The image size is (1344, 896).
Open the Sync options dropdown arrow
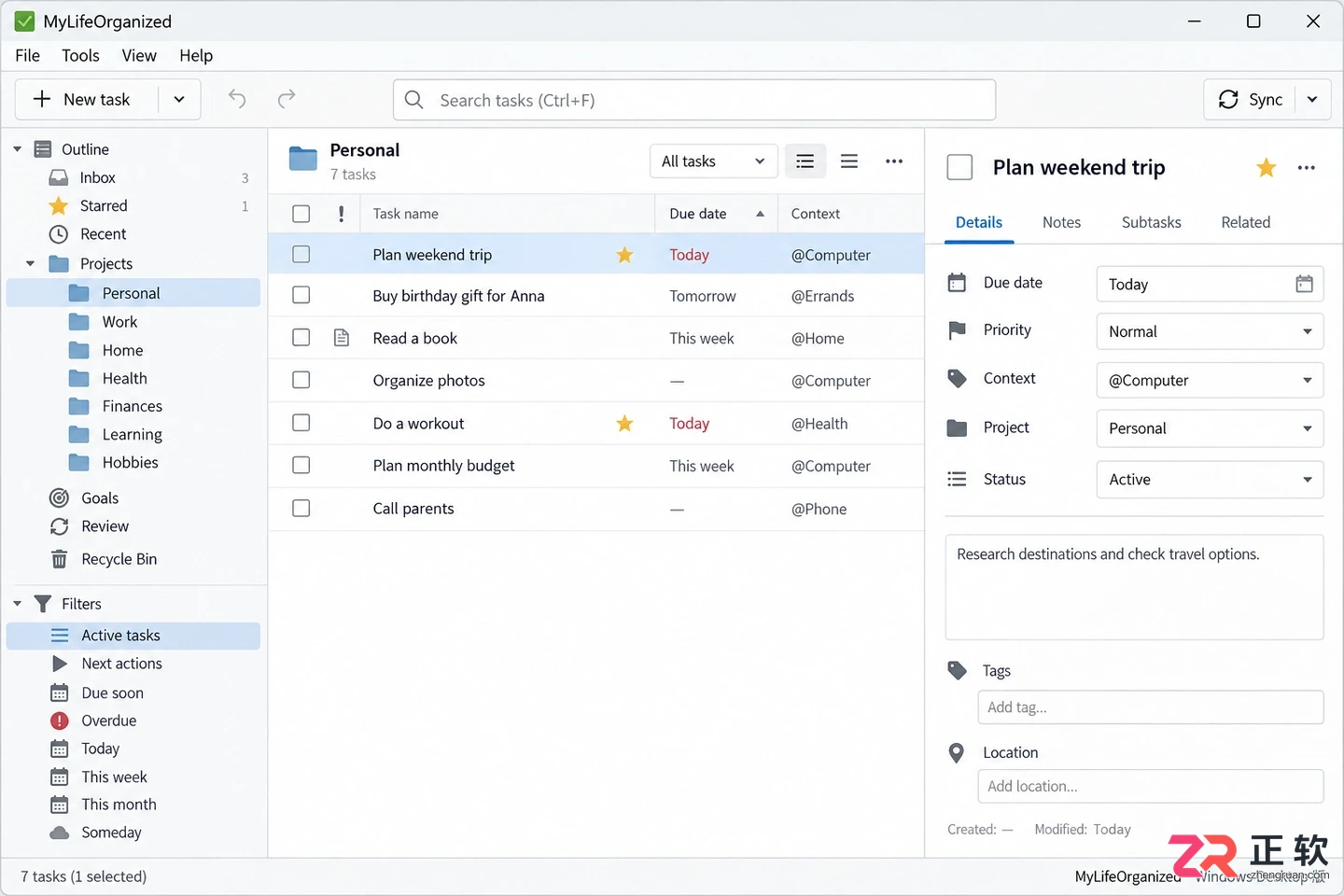[x=1312, y=100]
